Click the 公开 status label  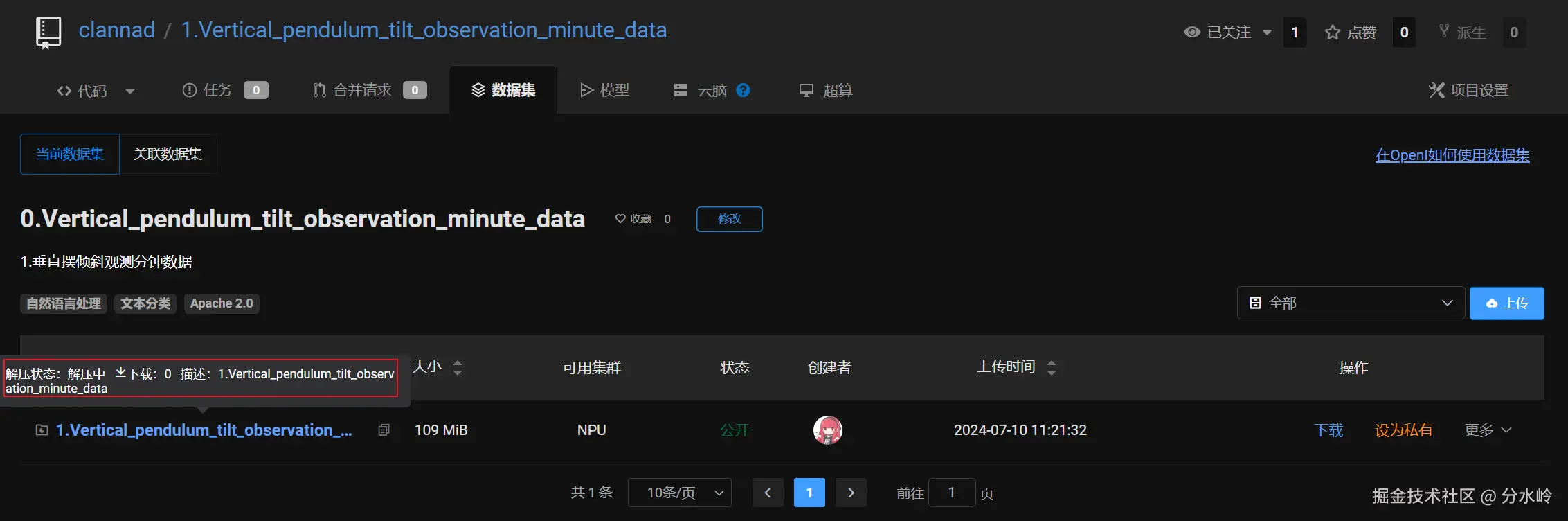(735, 430)
